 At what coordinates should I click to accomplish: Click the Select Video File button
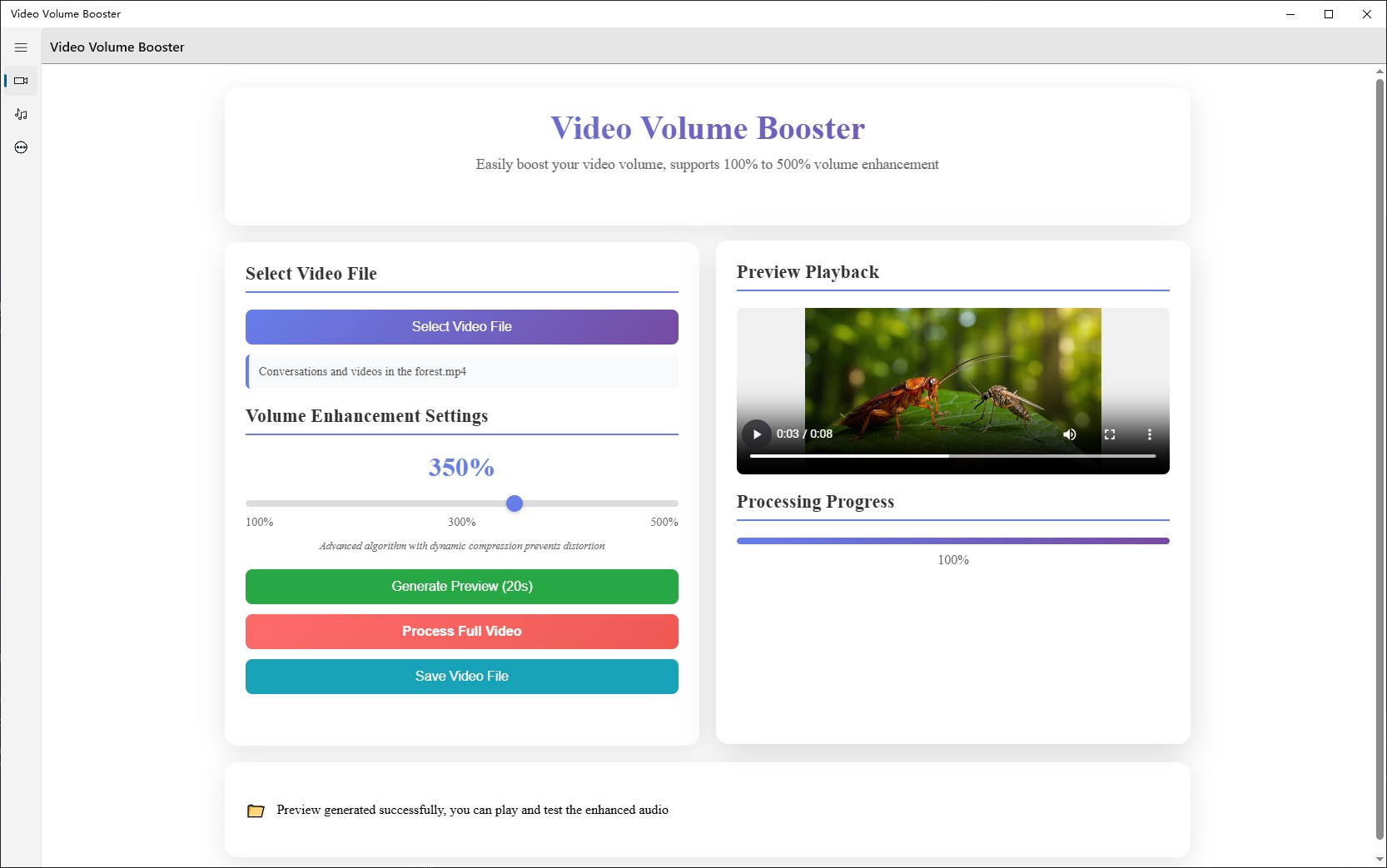tap(461, 326)
